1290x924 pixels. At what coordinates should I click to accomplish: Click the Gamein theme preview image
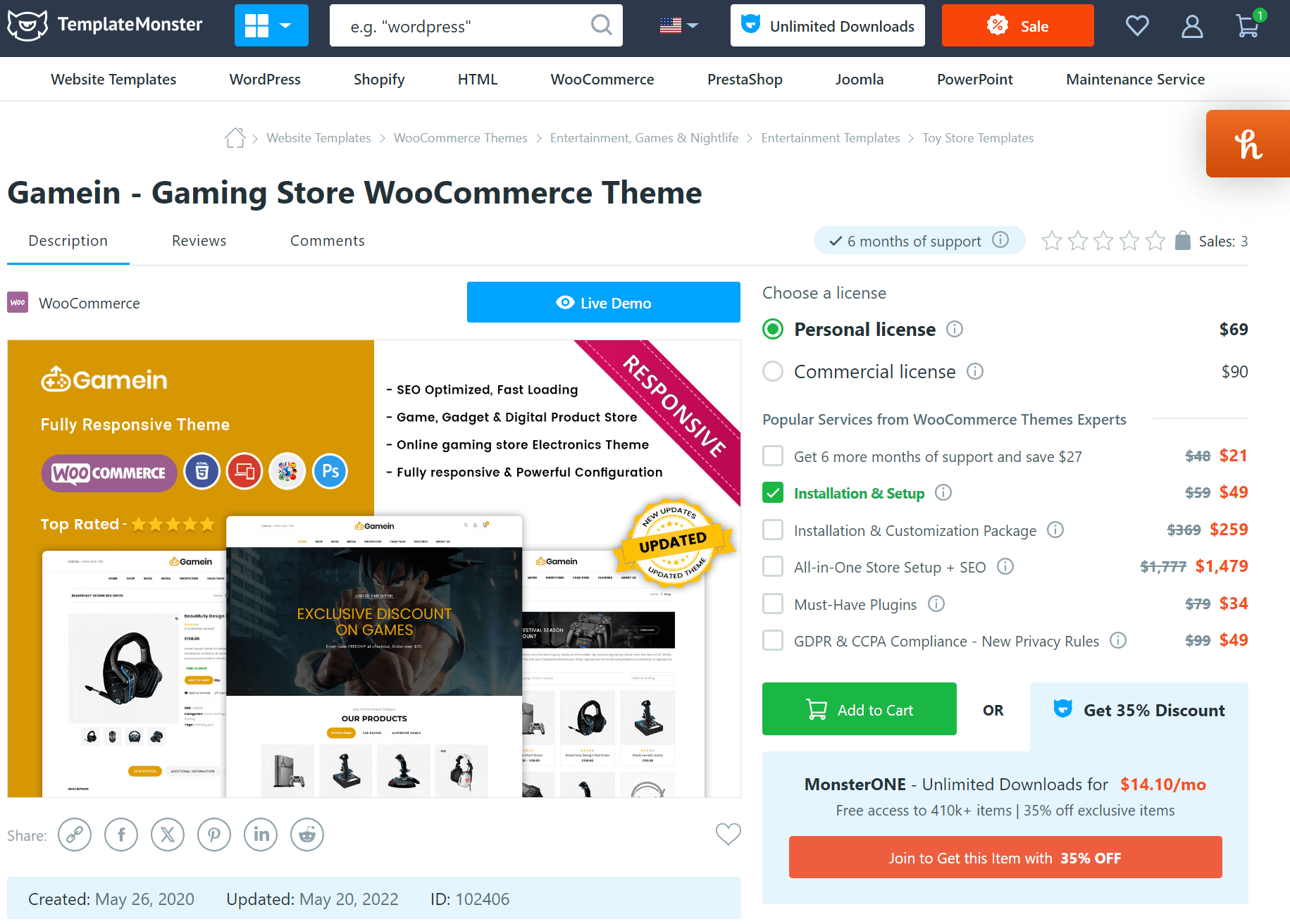(374, 569)
